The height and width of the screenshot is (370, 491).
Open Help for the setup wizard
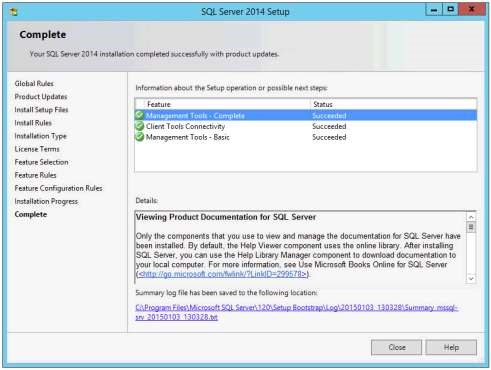pyautogui.click(x=451, y=347)
